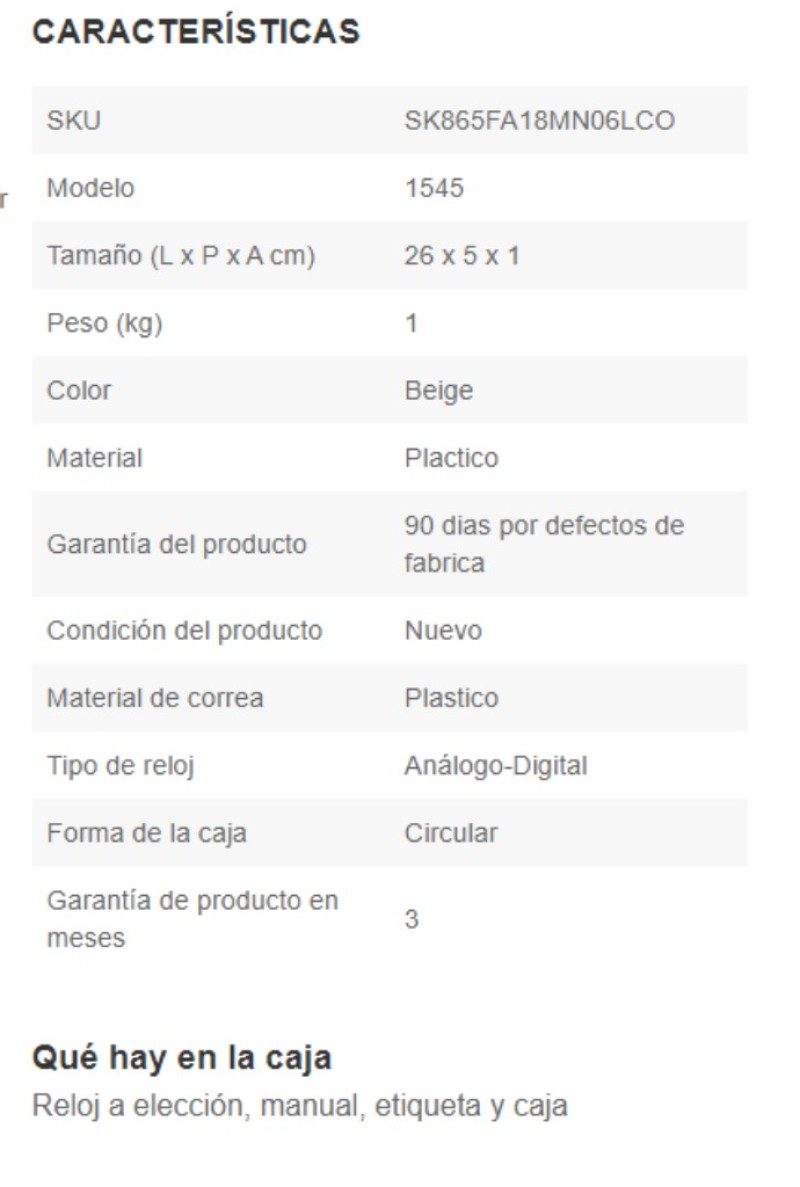Click the Qué hay en la caja heading

tap(182, 1058)
